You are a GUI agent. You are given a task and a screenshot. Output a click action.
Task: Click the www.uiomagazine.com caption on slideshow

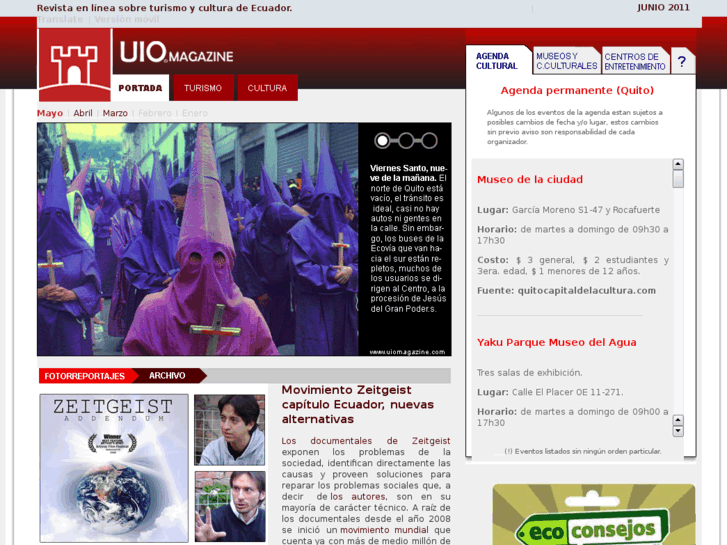coord(407,352)
